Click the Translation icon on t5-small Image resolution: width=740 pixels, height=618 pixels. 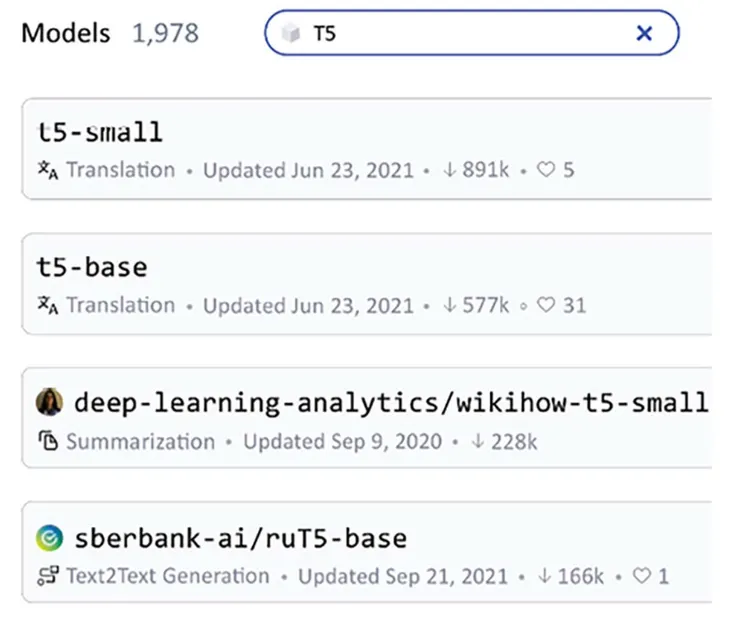click(x=48, y=170)
